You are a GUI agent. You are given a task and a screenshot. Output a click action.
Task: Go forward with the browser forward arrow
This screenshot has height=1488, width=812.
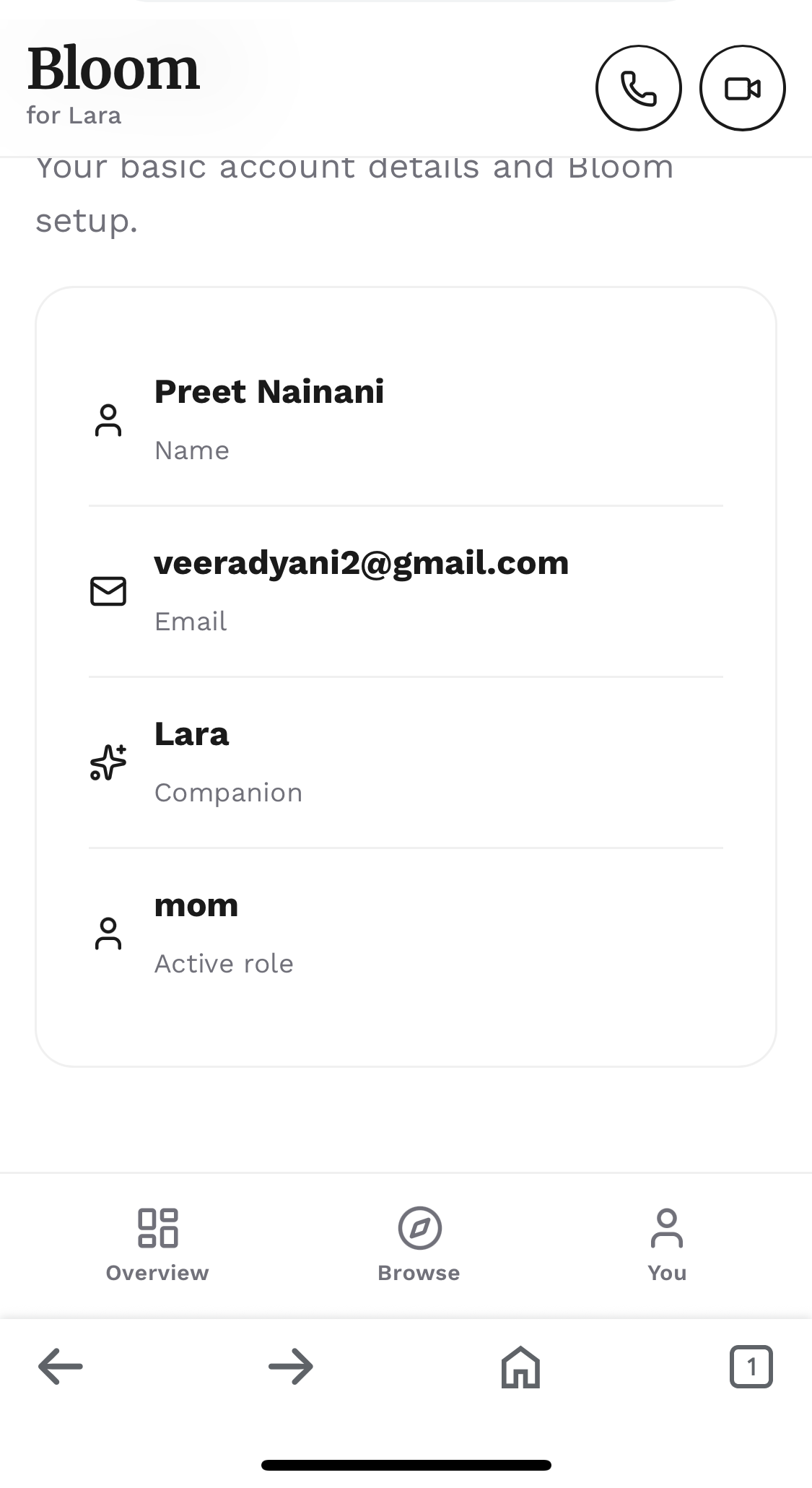[291, 1366]
